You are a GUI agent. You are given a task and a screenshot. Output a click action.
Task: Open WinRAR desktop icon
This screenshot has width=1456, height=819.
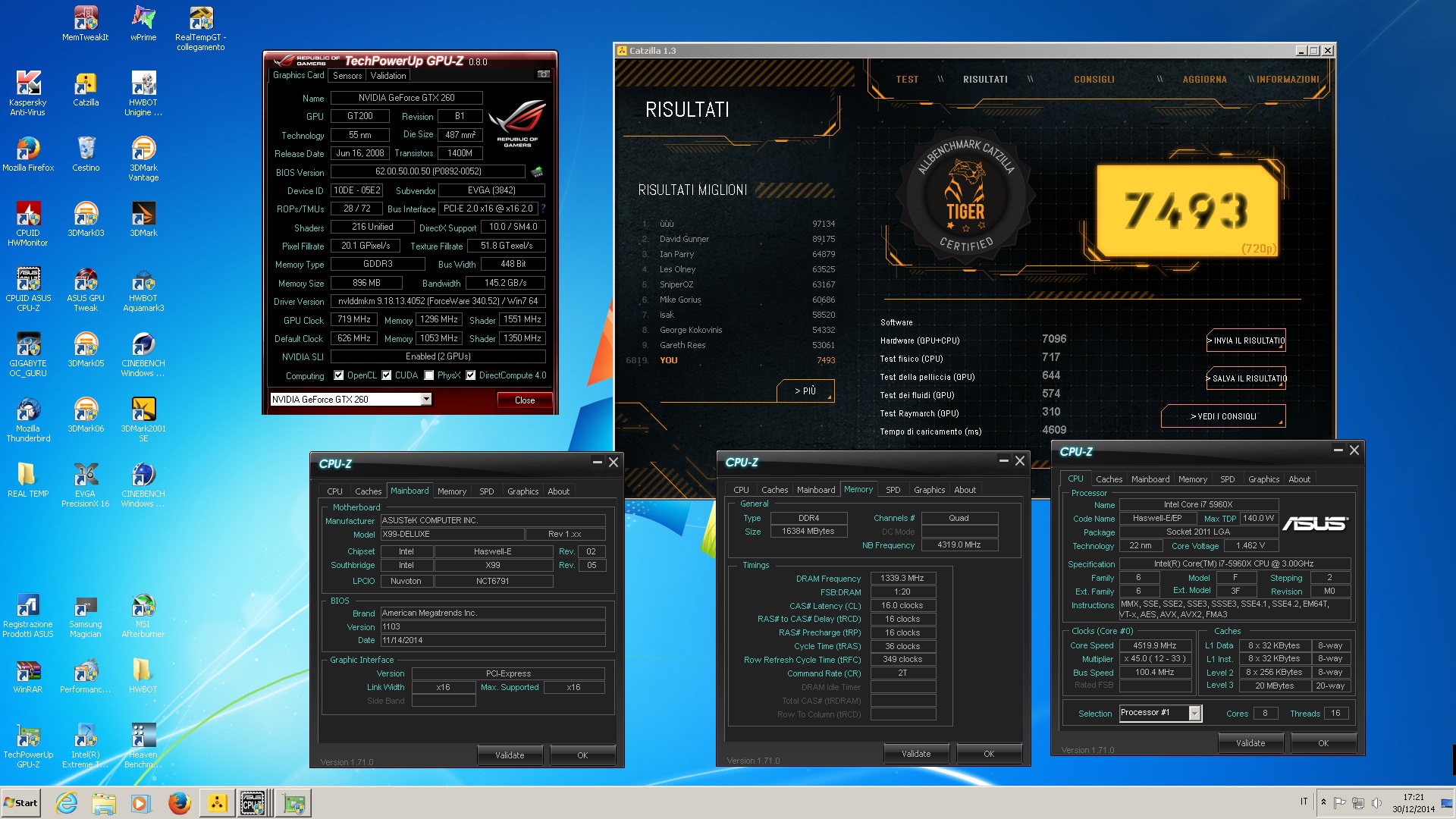28,676
